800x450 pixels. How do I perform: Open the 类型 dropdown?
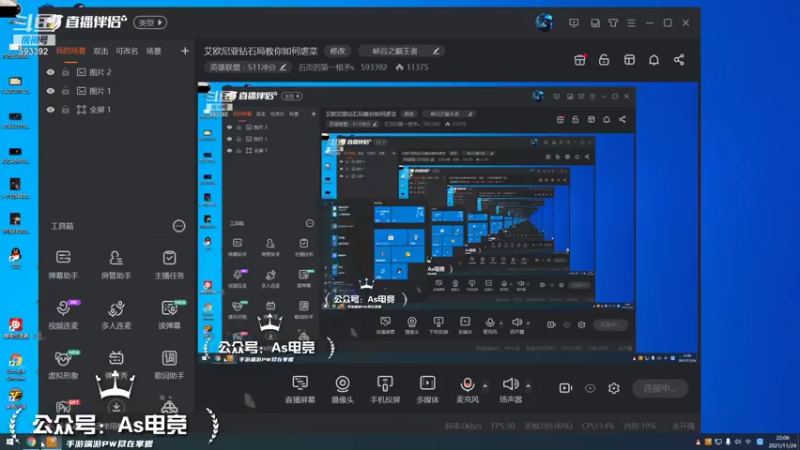[150, 22]
